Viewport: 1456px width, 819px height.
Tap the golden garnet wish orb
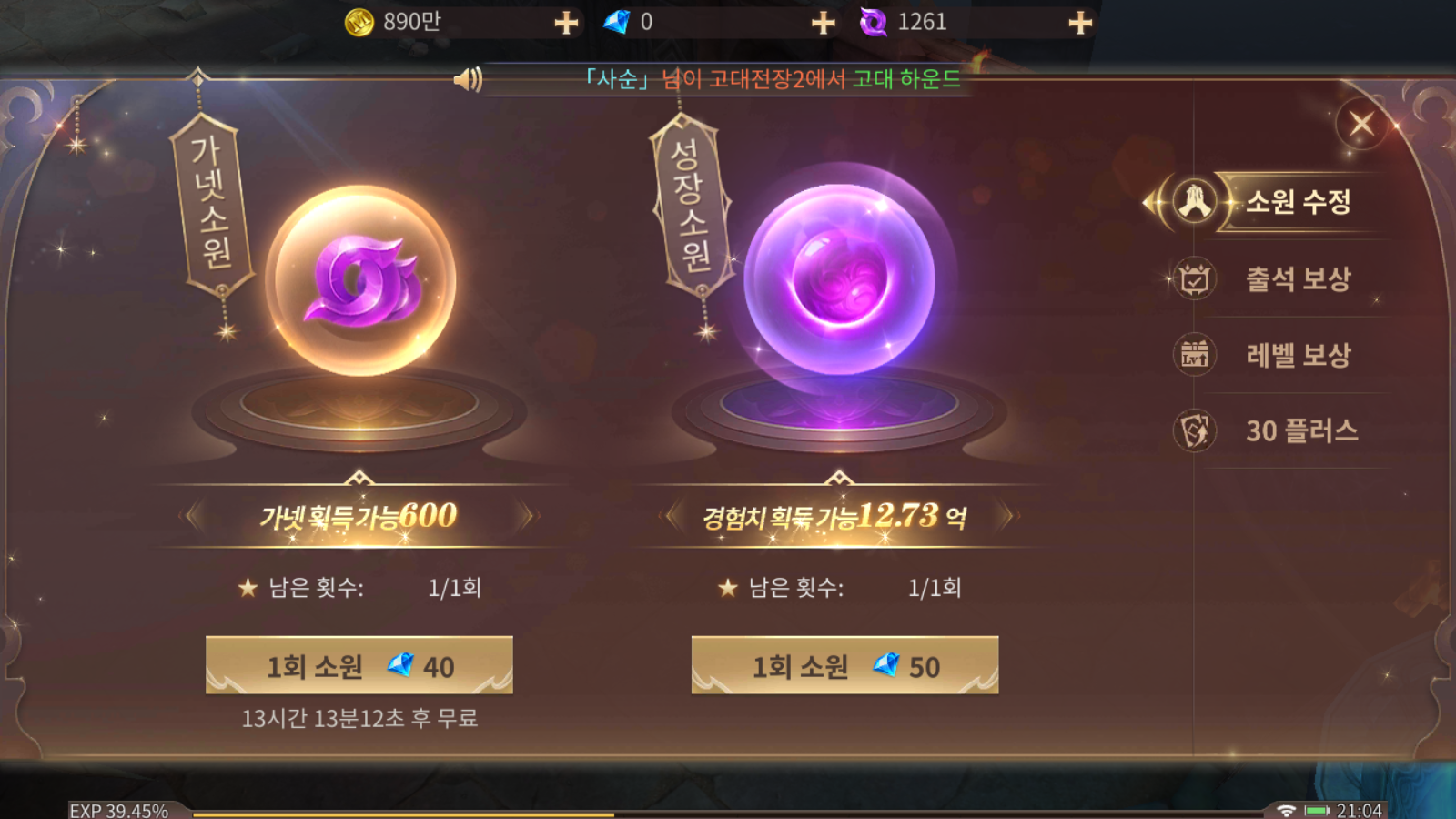360,280
